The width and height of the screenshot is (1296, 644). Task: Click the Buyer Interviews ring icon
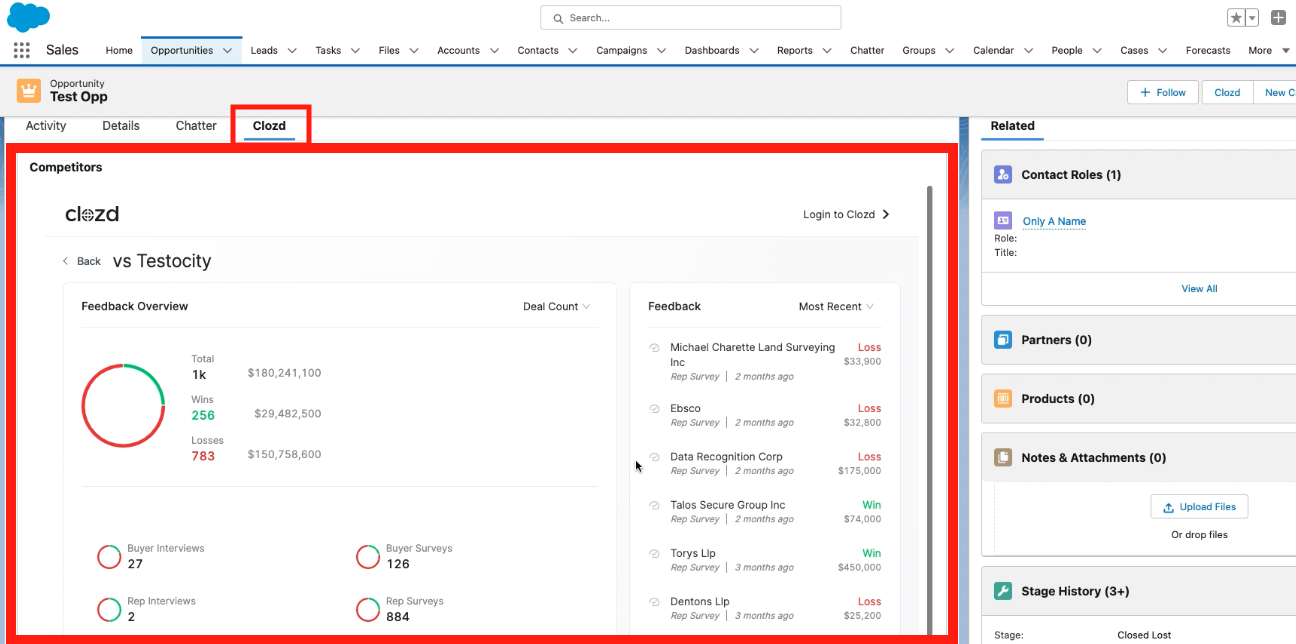109,557
